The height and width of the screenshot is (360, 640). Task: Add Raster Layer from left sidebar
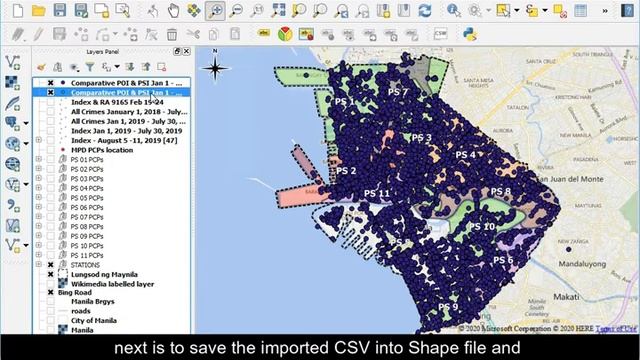coord(13,82)
